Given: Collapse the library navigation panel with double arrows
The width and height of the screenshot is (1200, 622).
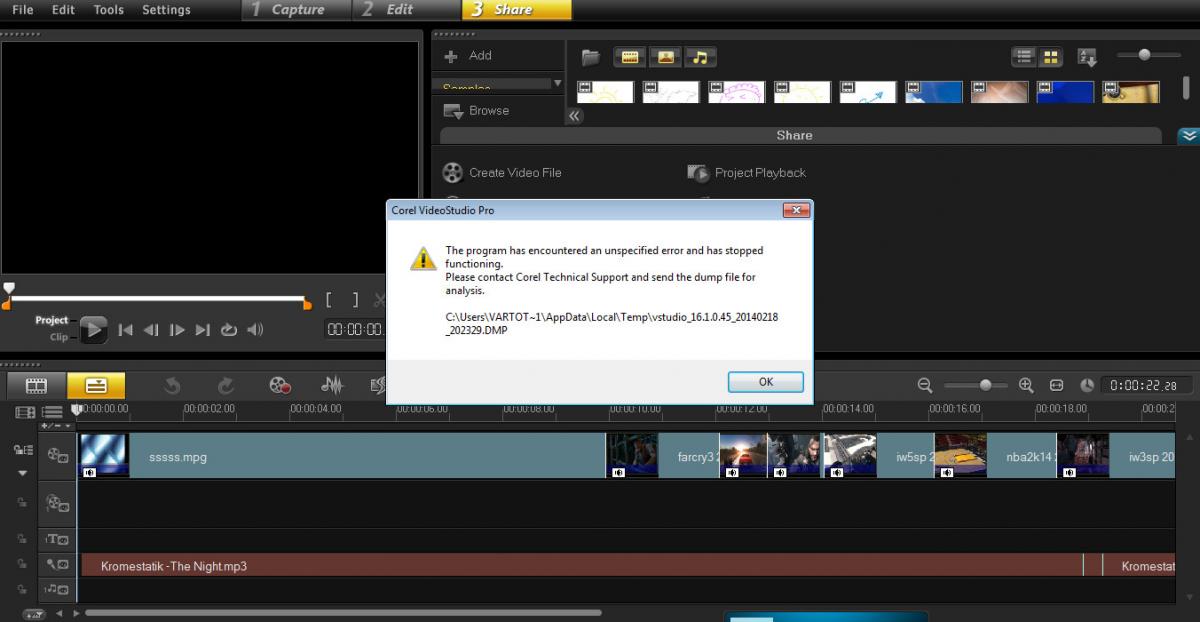Looking at the screenshot, I should tap(574, 115).
